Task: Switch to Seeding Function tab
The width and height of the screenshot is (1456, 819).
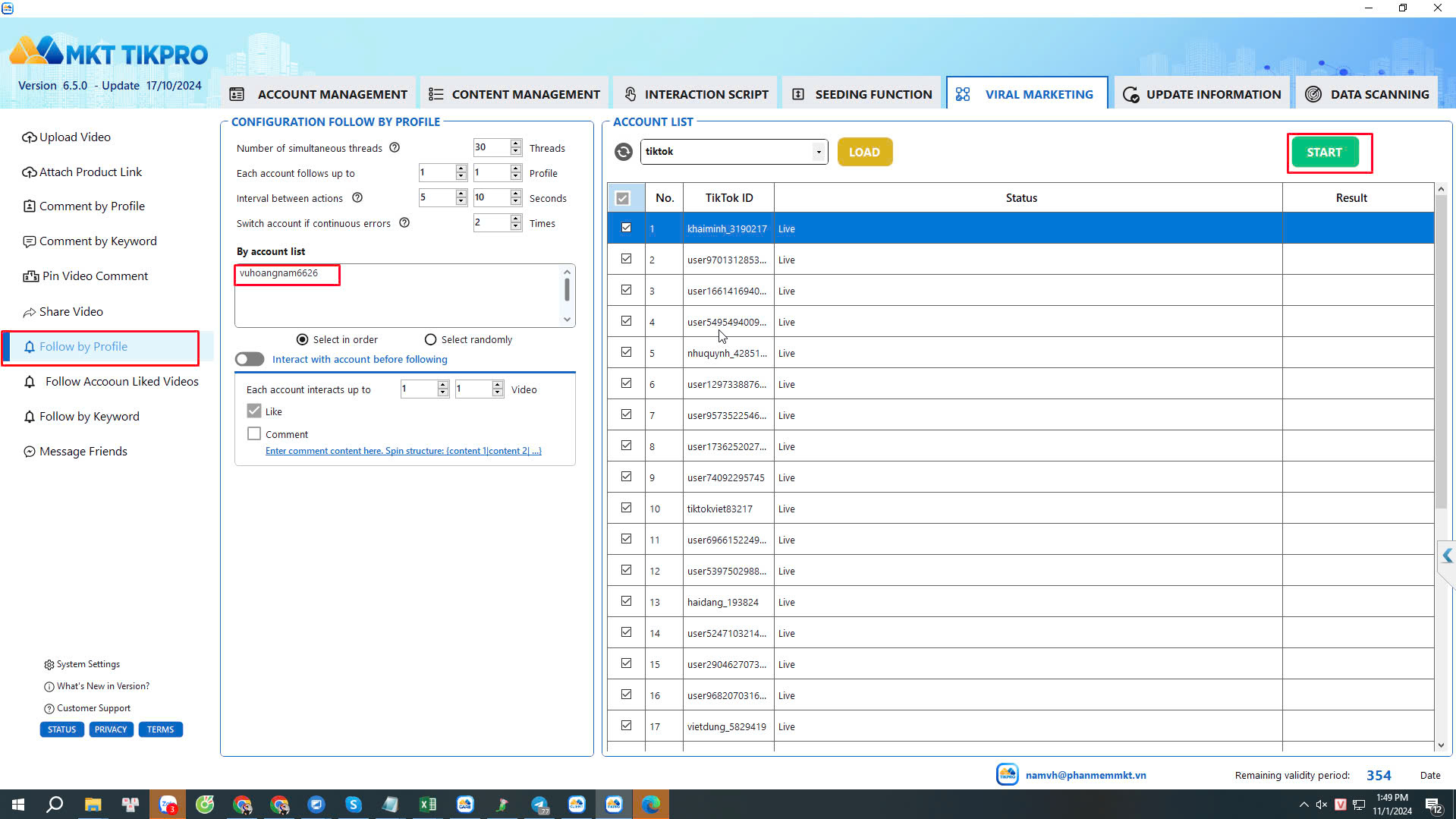Action: click(x=862, y=94)
